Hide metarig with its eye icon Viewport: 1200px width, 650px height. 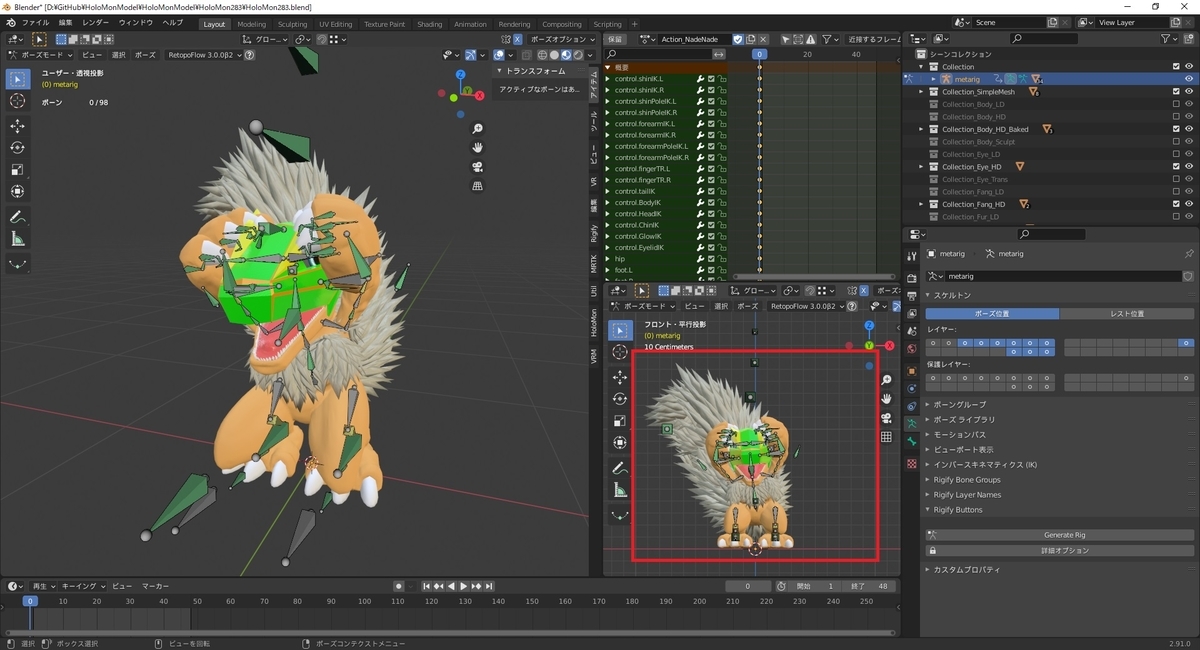pos(1189,79)
